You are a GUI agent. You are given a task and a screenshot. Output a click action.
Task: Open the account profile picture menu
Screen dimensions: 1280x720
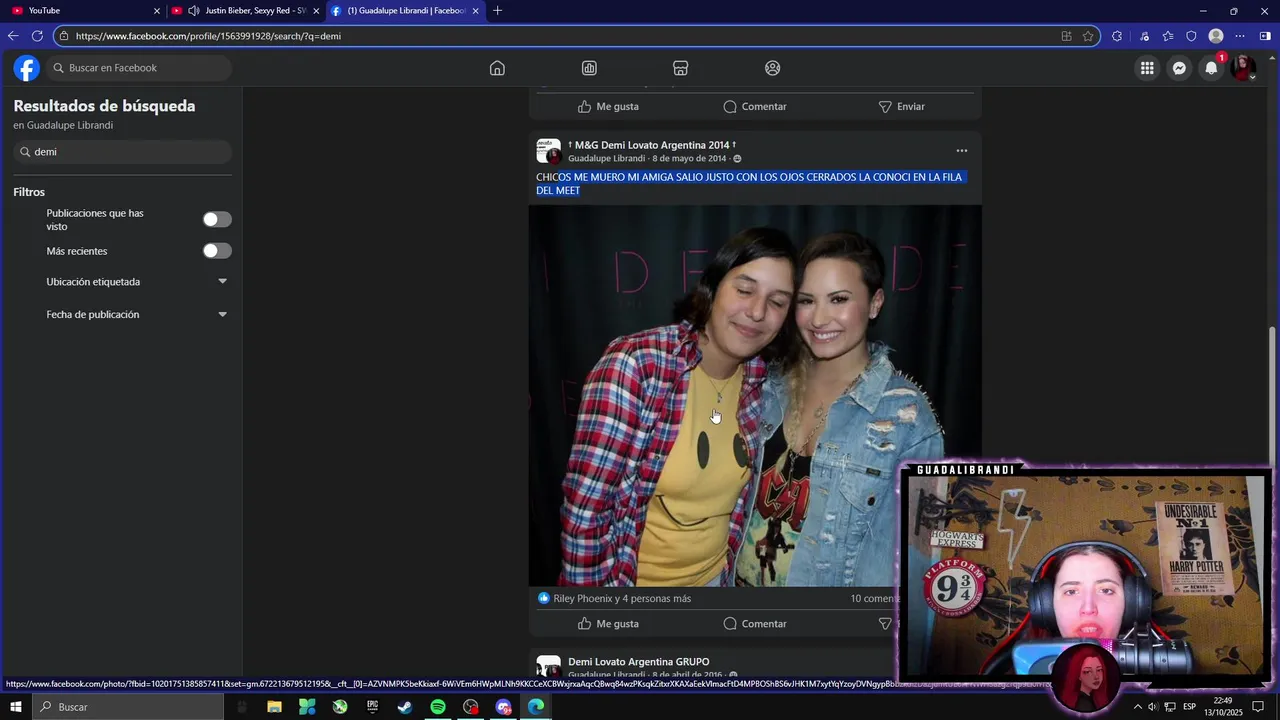click(1243, 68)
